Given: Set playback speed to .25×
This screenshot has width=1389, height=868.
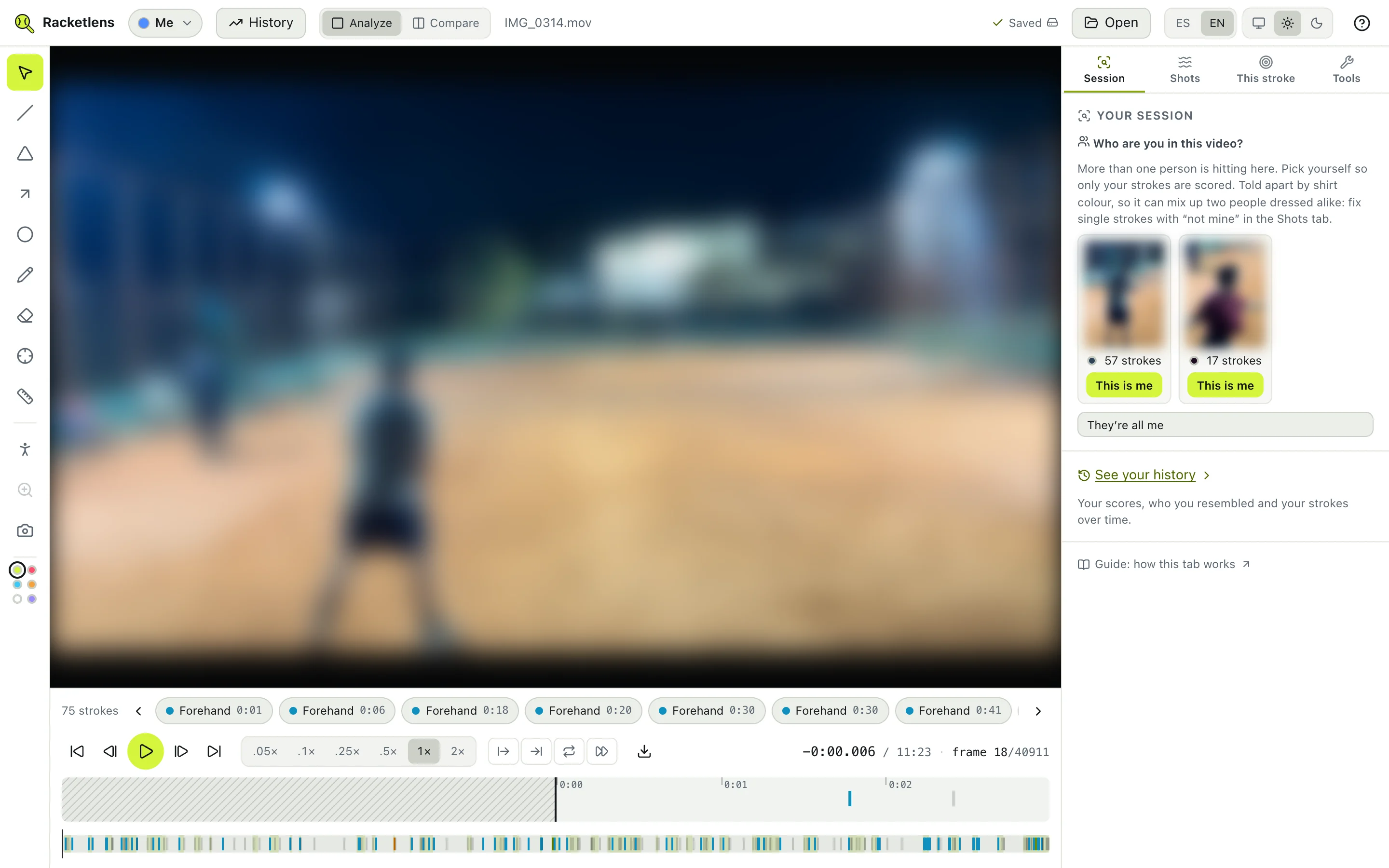Looking at the screenshot, I should coord(347,751).
